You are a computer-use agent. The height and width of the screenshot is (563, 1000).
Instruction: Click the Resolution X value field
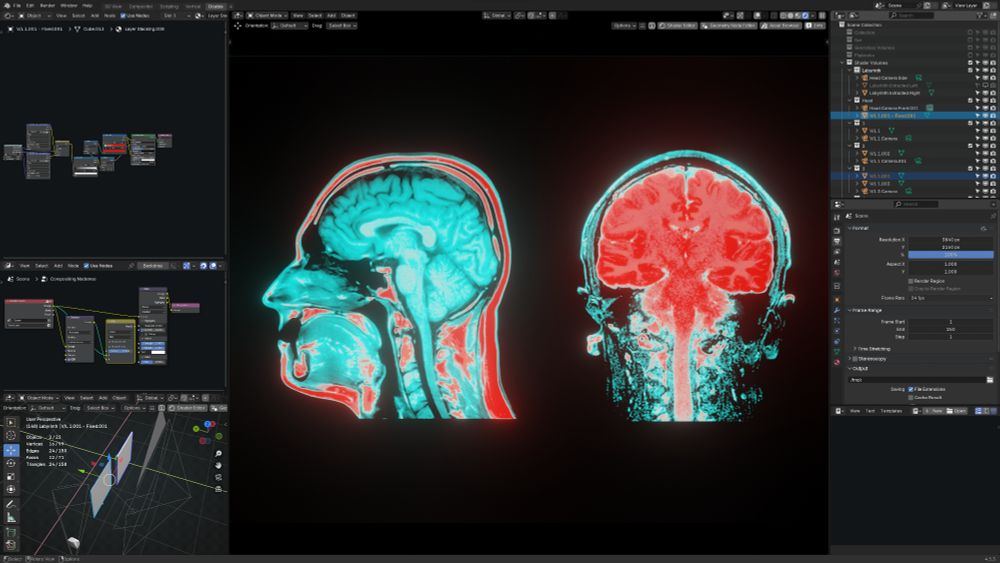[x=951, y=240]
